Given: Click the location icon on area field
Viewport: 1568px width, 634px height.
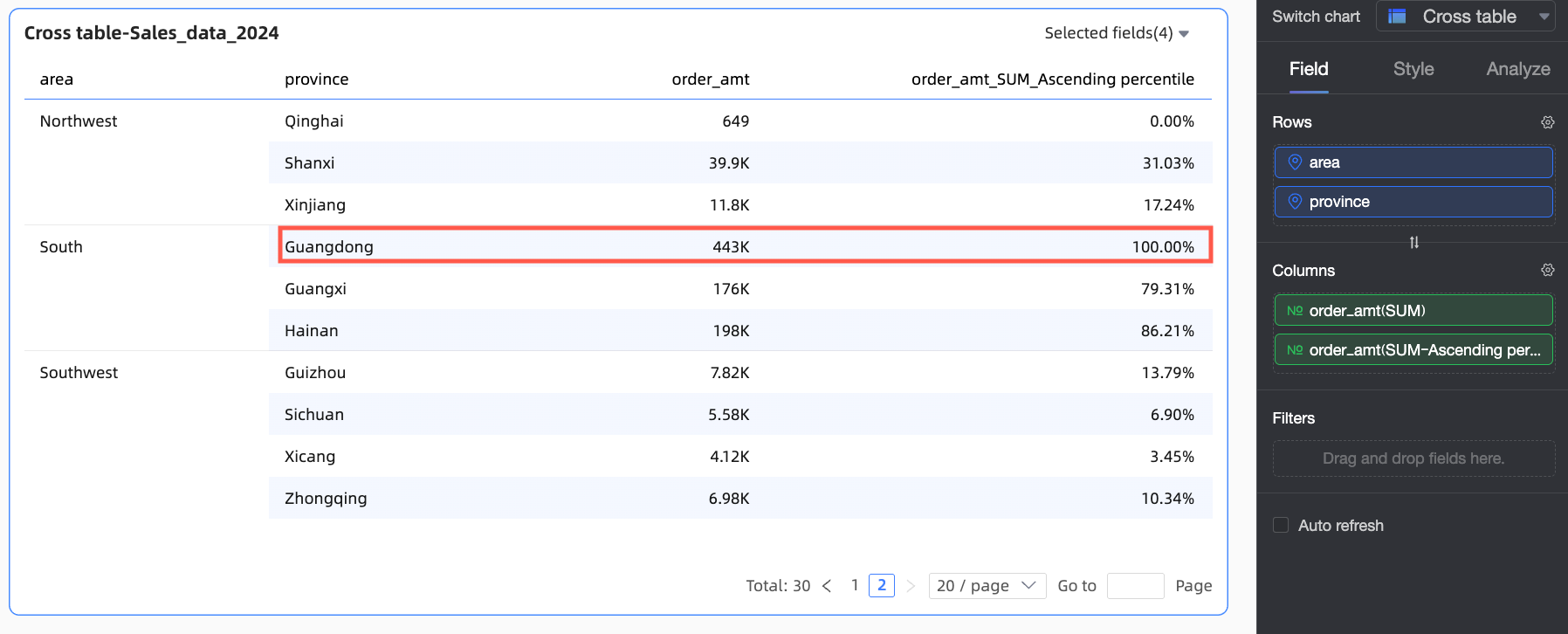Looking at the screenshot, I should pos(1295,162).
